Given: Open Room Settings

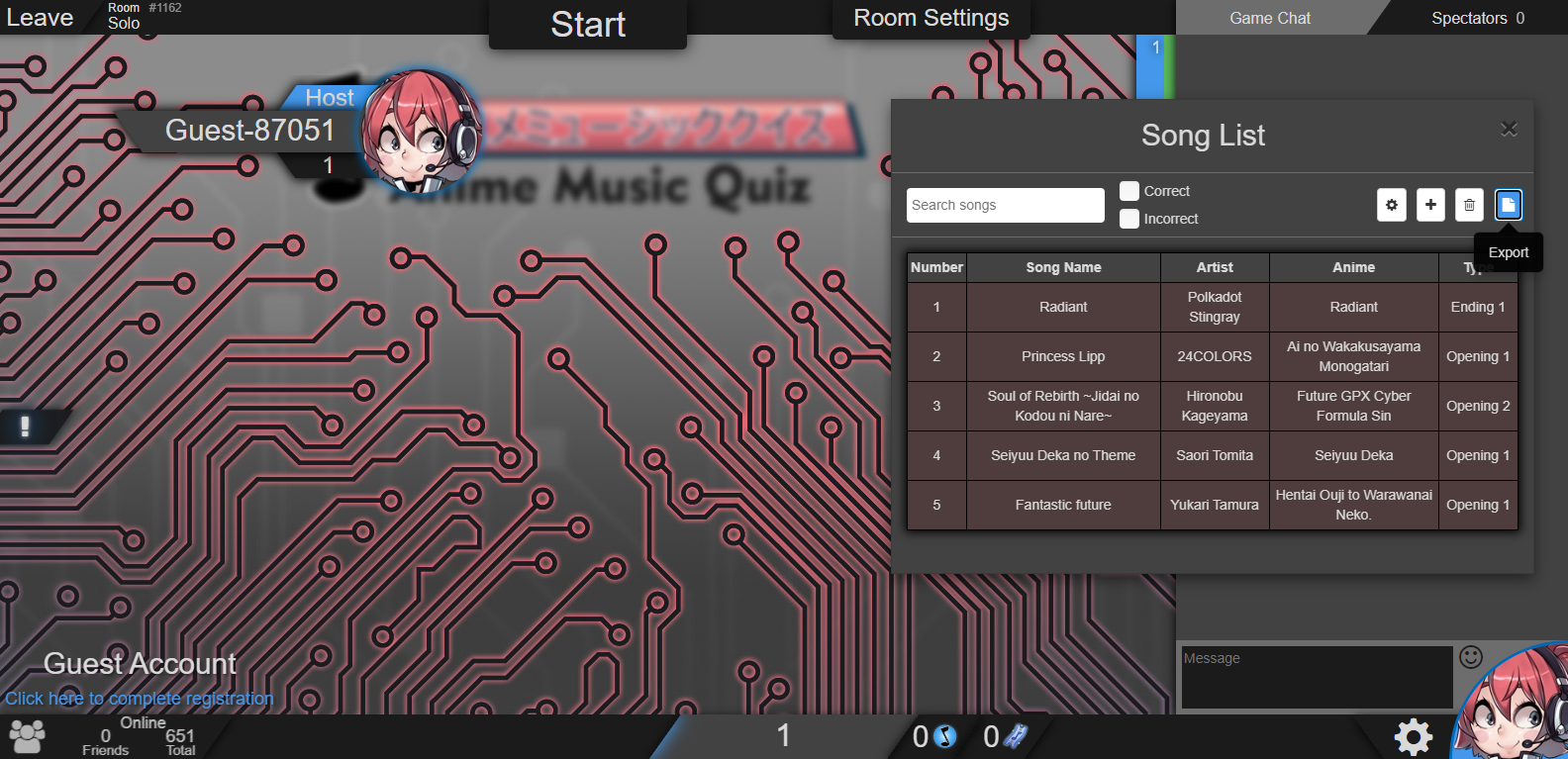Looking at the screenshot, I should pyautogui.click(x=931, y=18).
